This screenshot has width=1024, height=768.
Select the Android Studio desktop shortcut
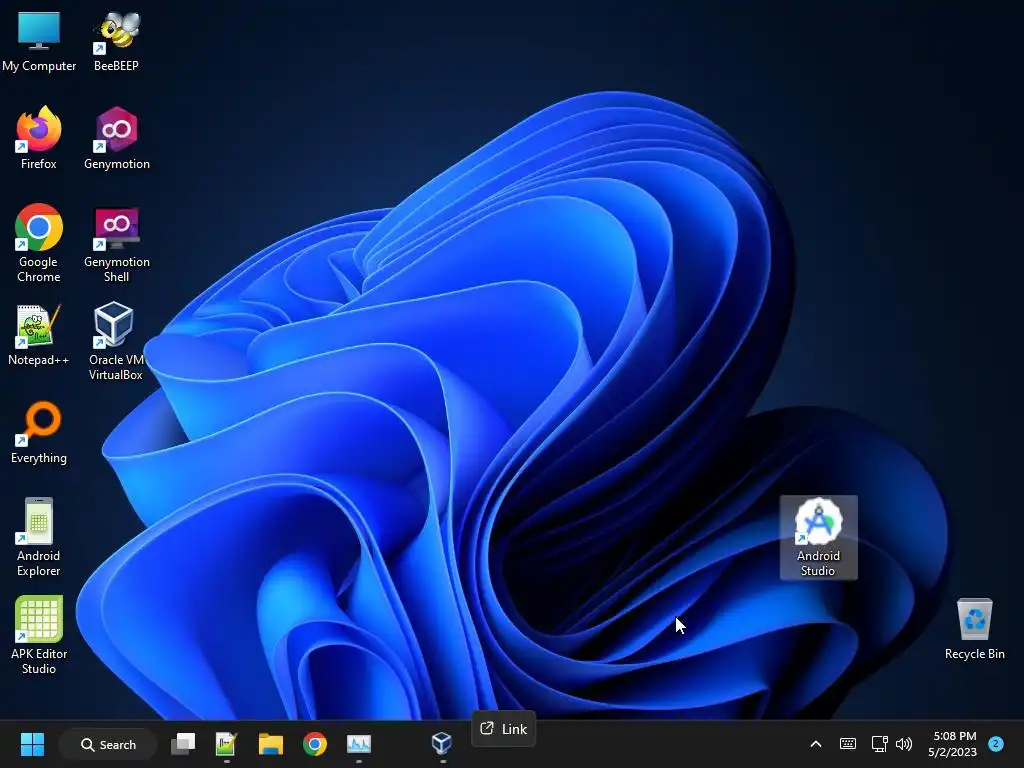coord(818,537)
